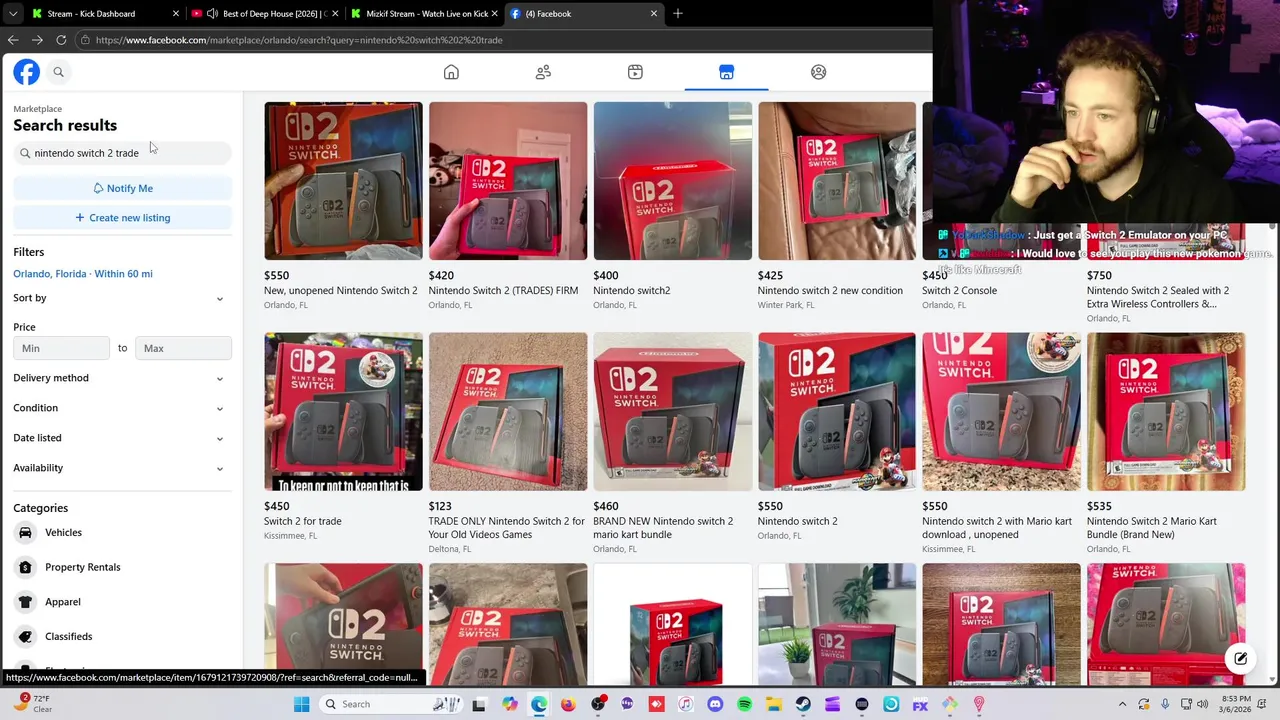Open Classifieds category link
This screenshot has width=1280, height=720.
click(68, 636)
